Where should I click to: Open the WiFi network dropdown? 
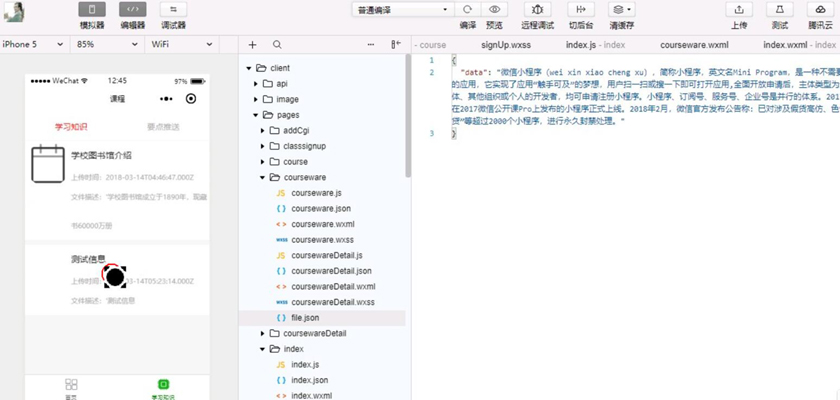click(182, 44)
